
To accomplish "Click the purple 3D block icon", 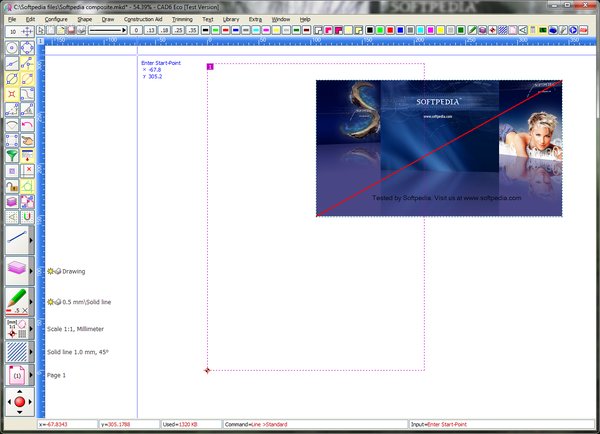I will (12, 202).
